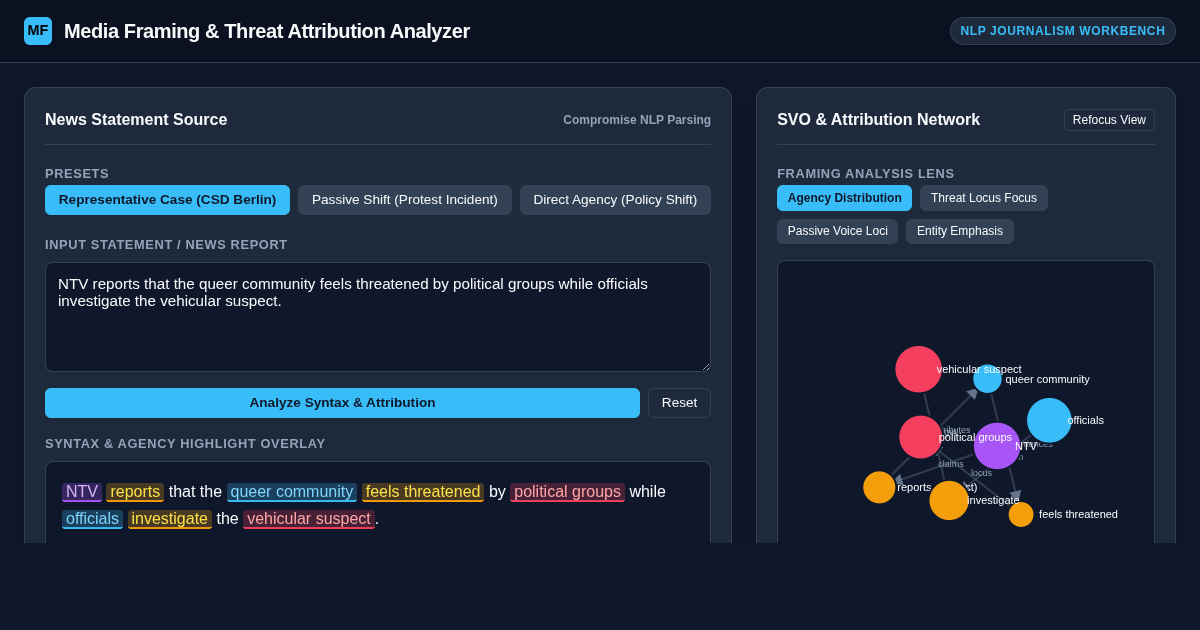Enable the Agency Distribution lens

click(x=844, y=198)
